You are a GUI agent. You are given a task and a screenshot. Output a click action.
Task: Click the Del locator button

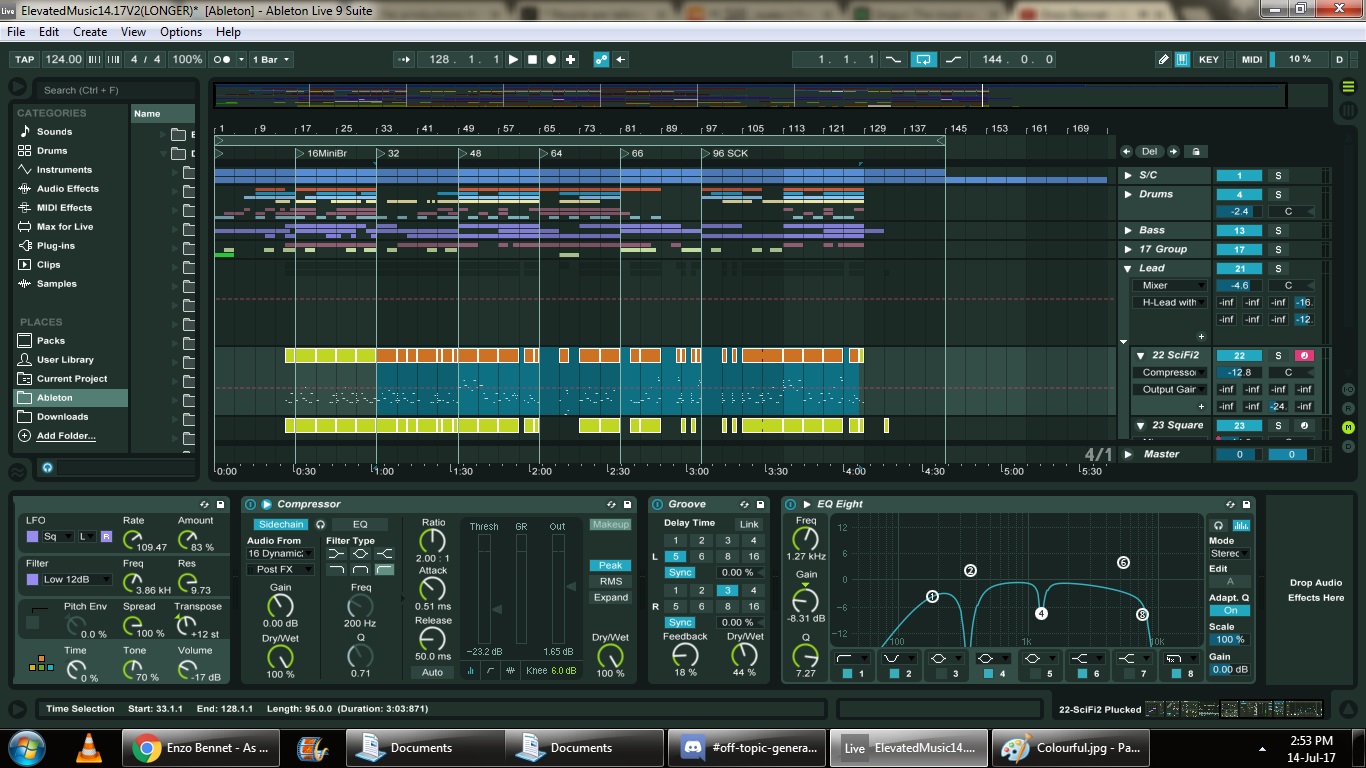tap(1149, 152)
